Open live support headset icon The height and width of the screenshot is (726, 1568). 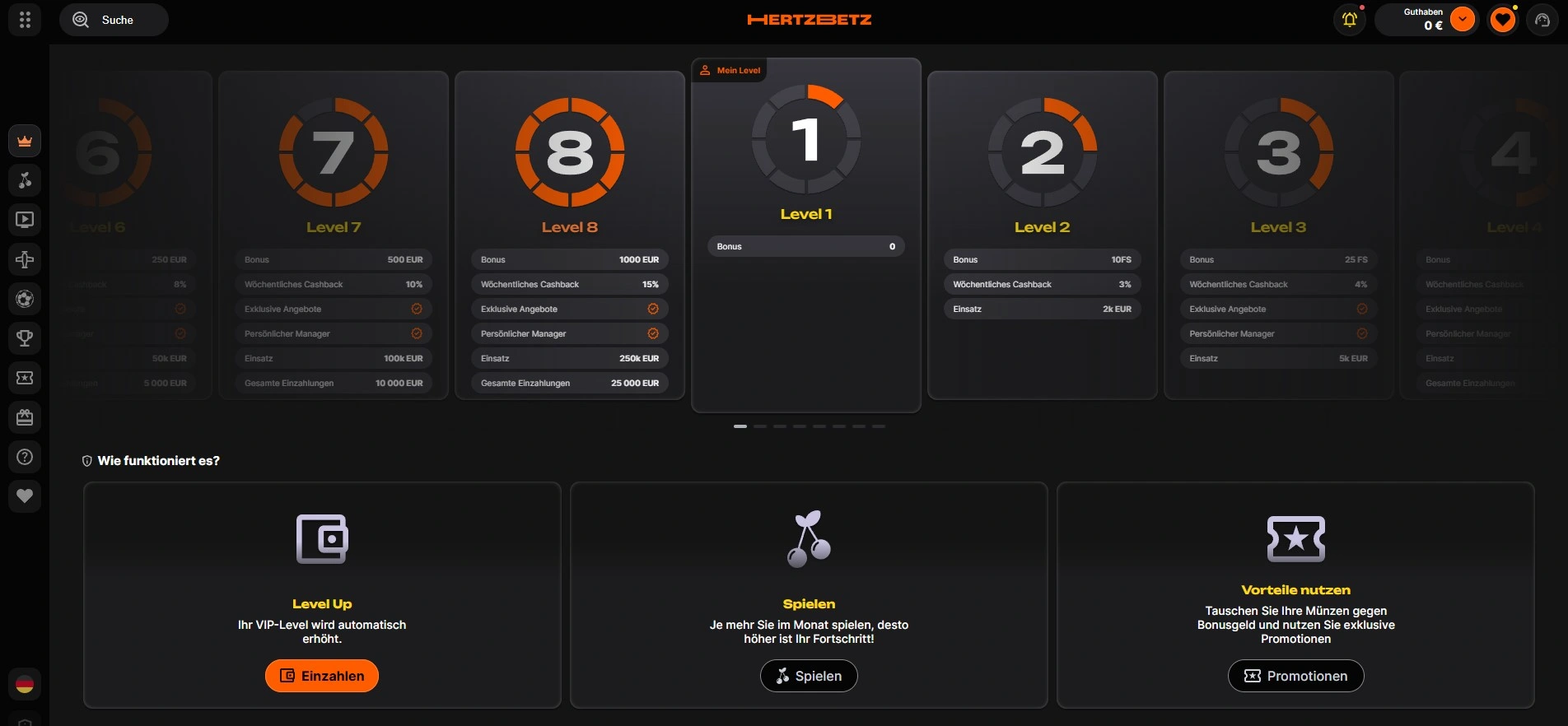tap(1542, 20)
